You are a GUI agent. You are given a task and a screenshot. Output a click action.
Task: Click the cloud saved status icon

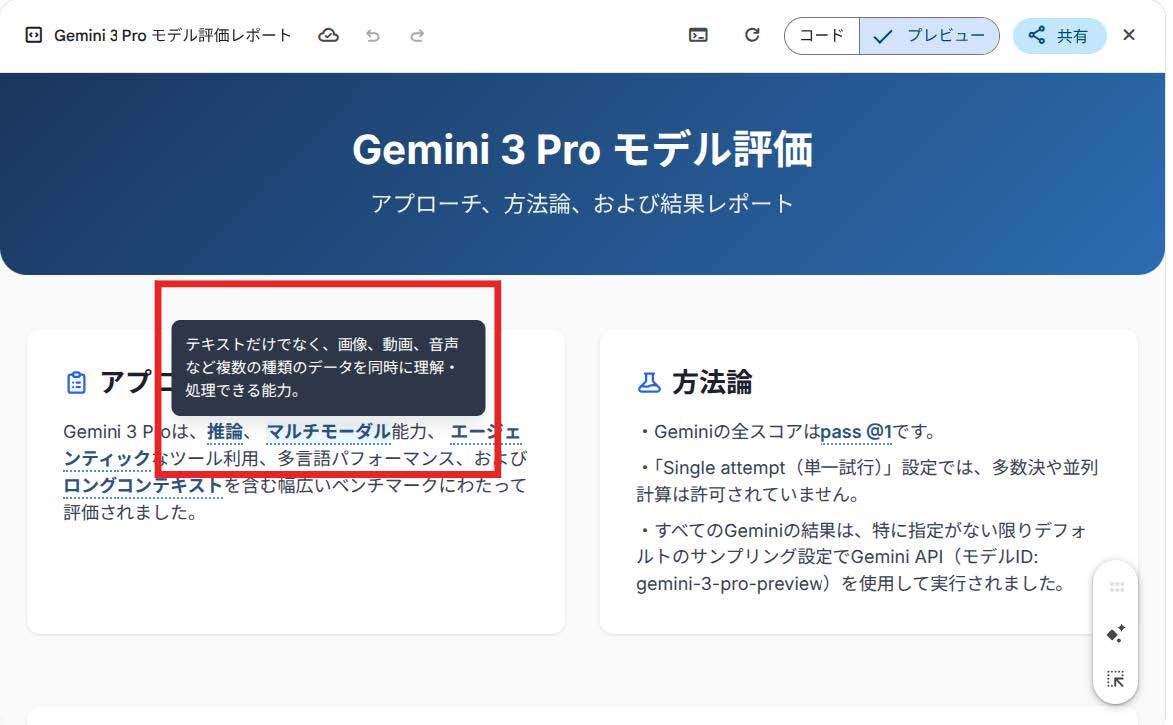point(328,35)
